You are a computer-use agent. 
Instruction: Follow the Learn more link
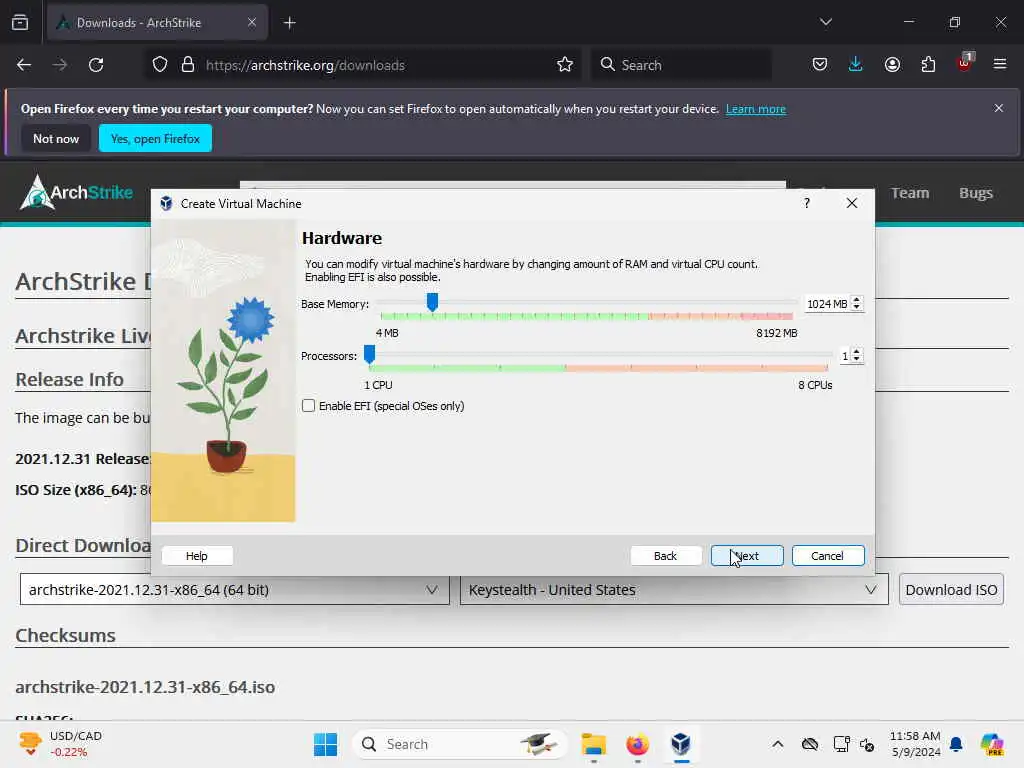756,109
